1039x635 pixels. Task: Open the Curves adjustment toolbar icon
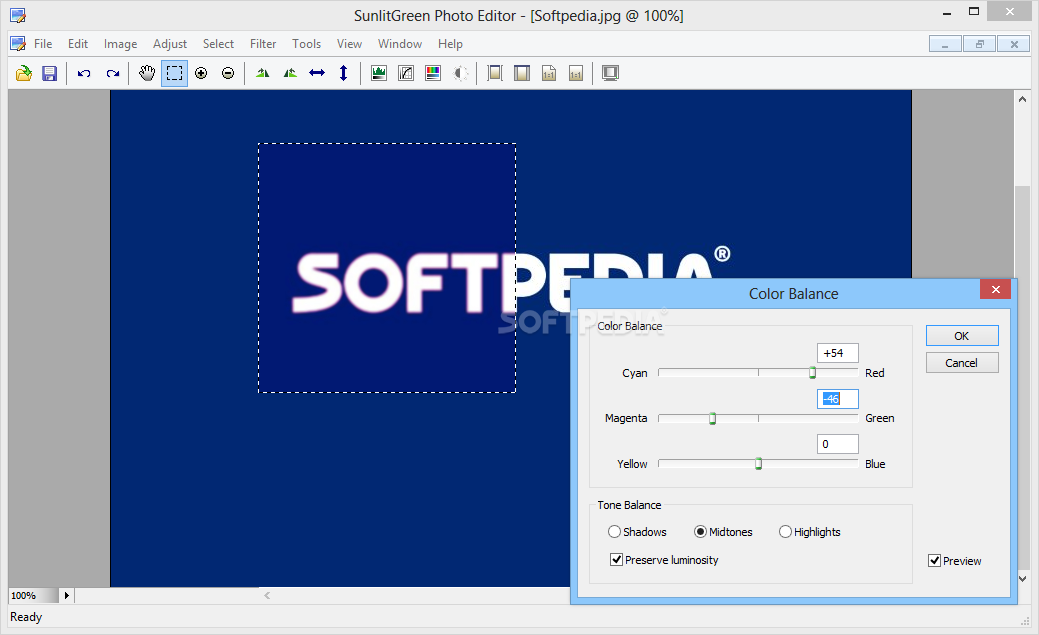click(406, 73)
